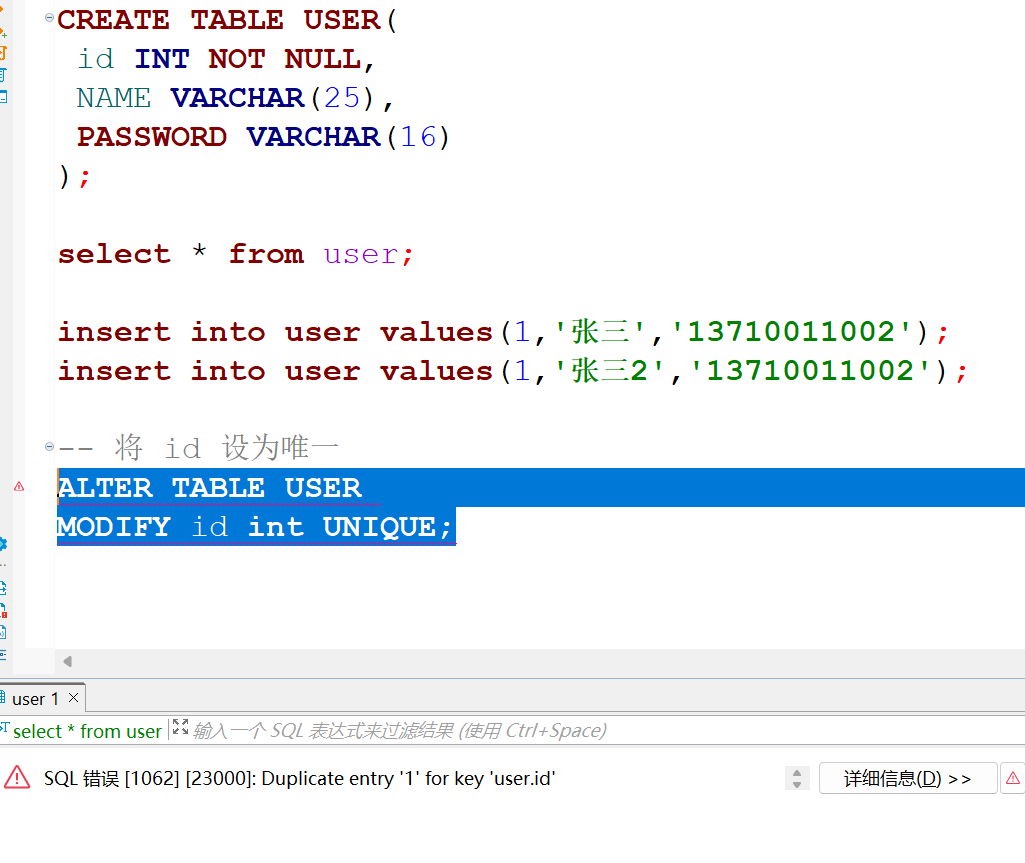Click the up/down stepper beside error message
The width and height of the screenshot is (1025, 863).
(797, 778)
